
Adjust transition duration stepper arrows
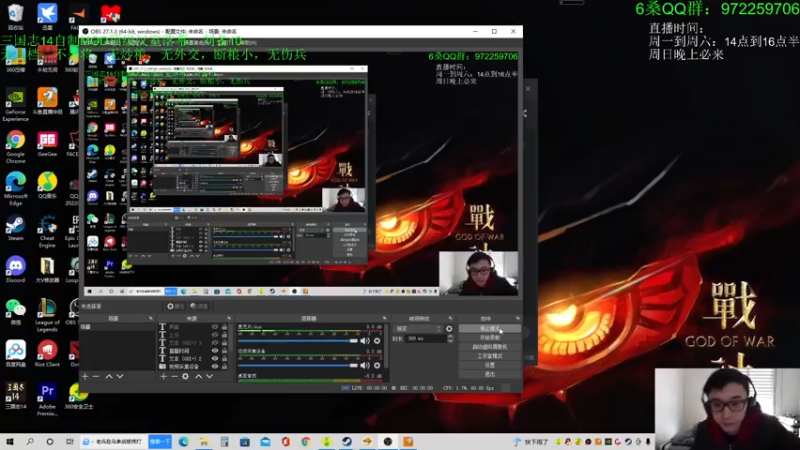(x=450, y=338)
